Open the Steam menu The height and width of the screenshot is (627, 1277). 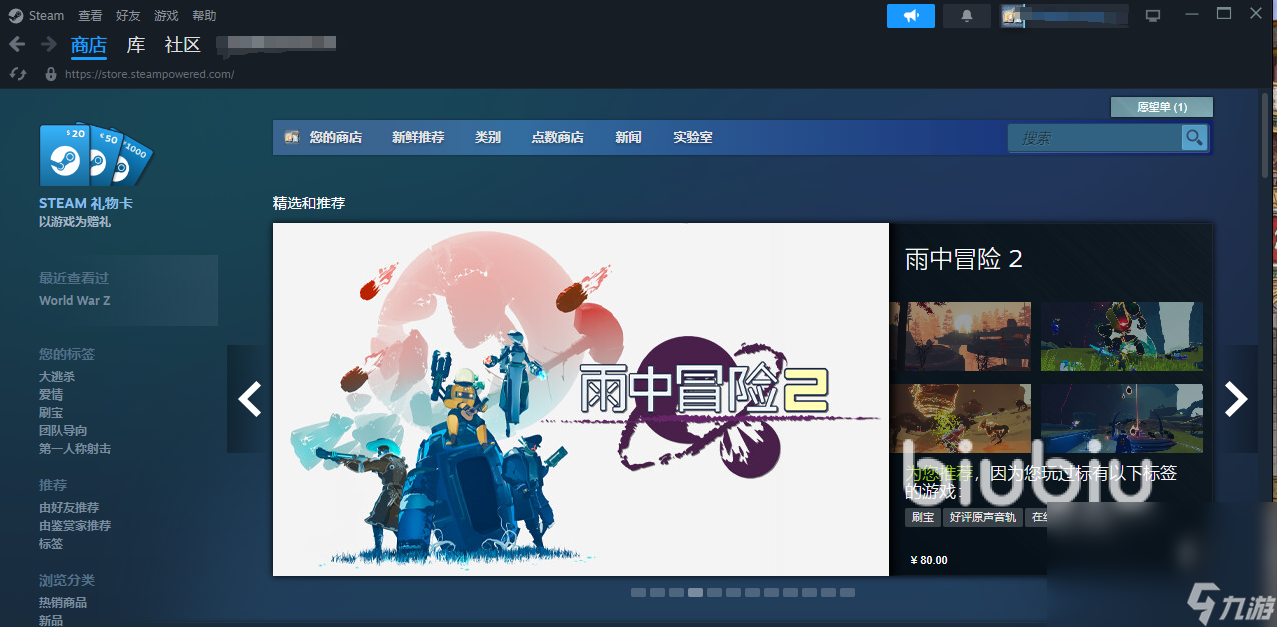[x=46, y=16]
